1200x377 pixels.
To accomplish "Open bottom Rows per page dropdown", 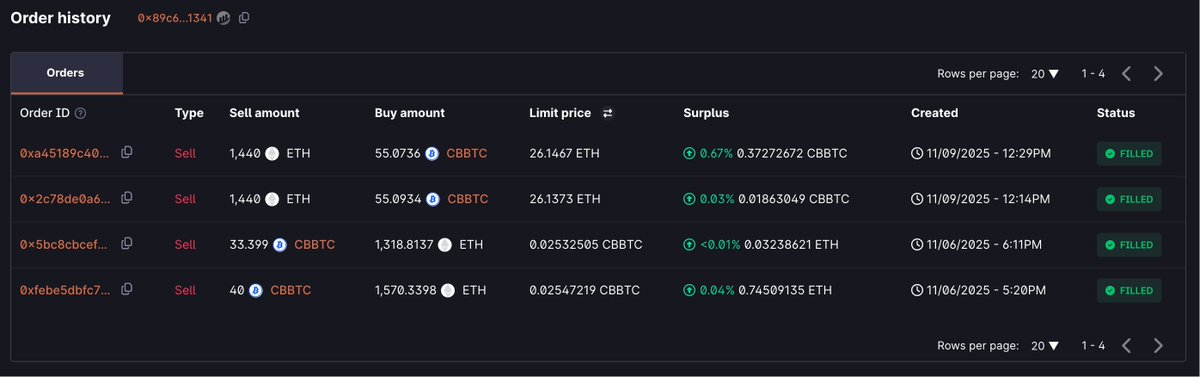I will click(x=1045, y=346).
